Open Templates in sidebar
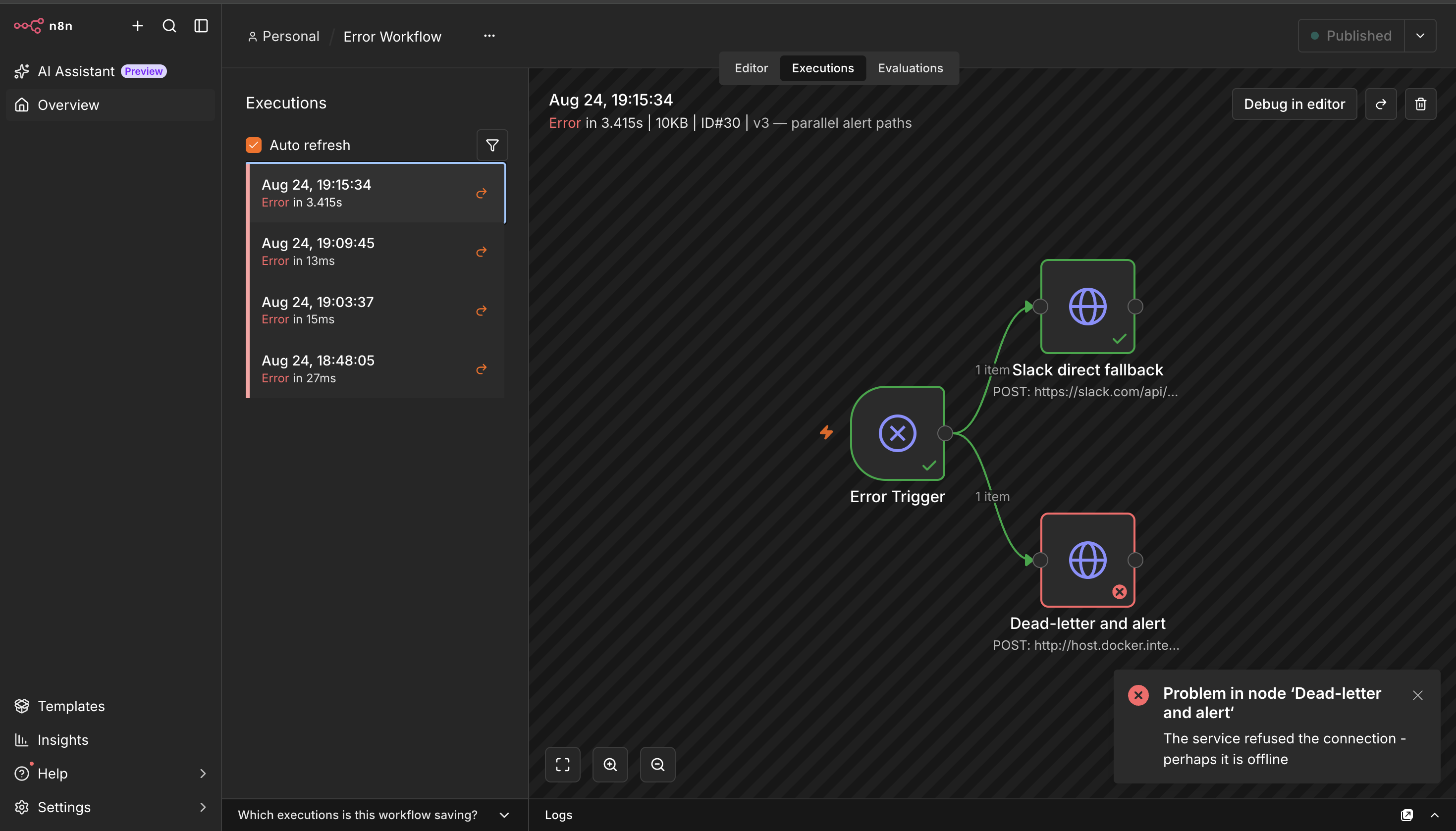The image size is (1456, 831). pos(110,706)
